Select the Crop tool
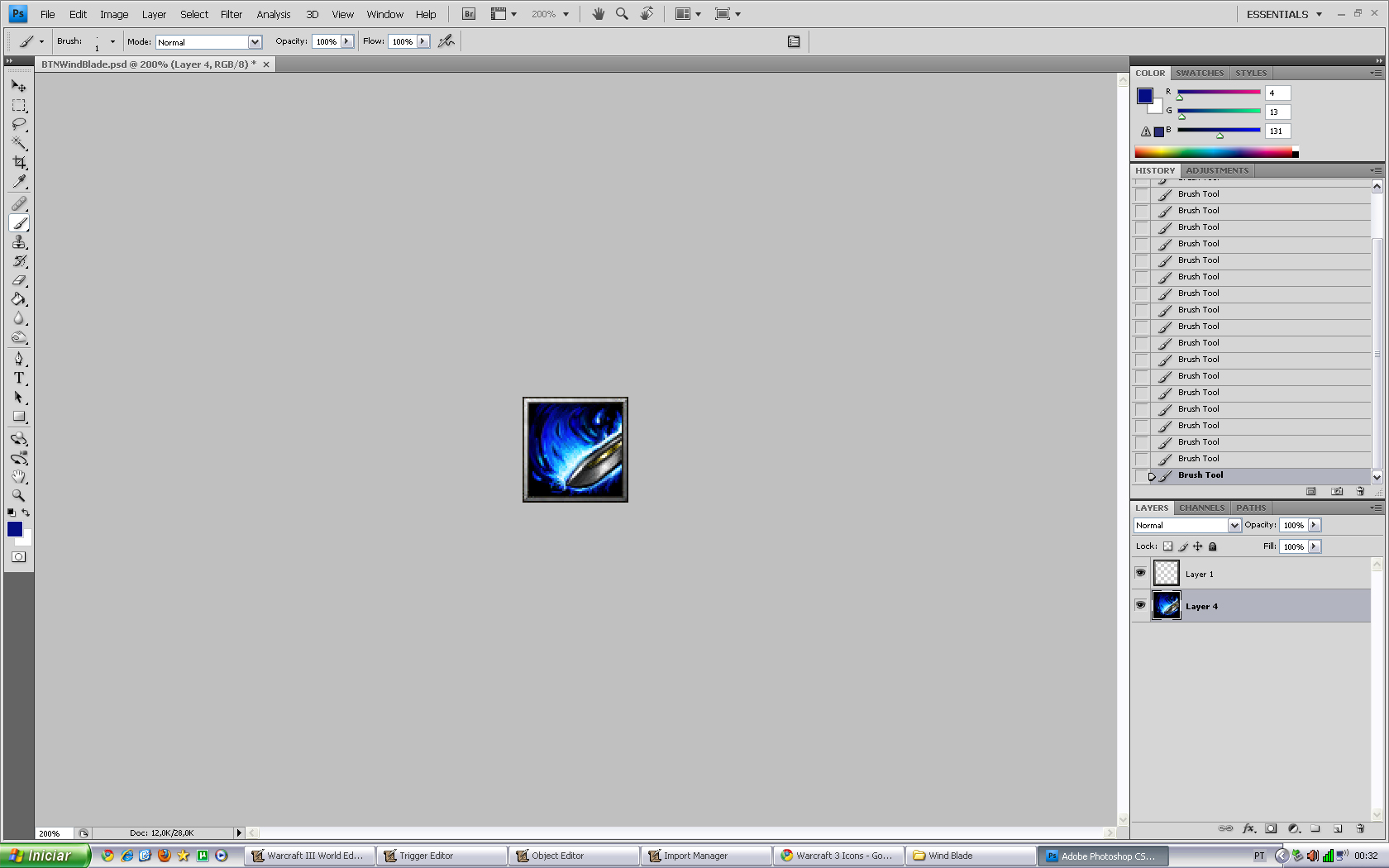The height and width of the screenshot is (868, 1389). pyautogui.click(x=19, y=163)
